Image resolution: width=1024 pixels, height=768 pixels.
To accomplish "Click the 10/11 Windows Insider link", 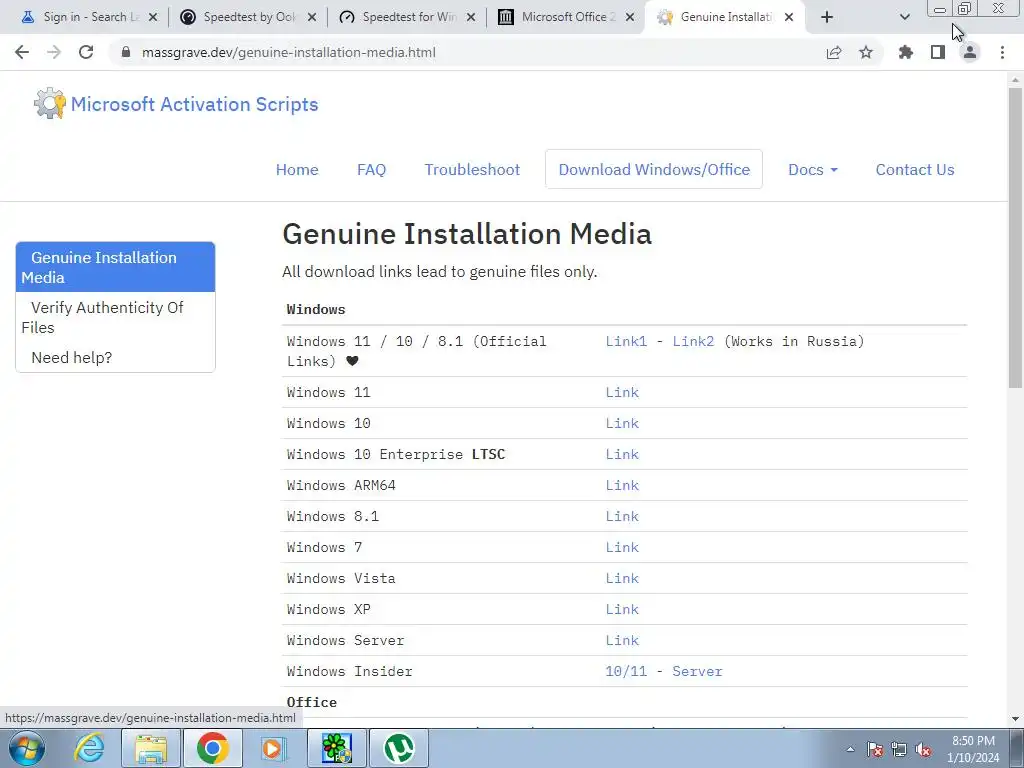I will tap(626, 671).
